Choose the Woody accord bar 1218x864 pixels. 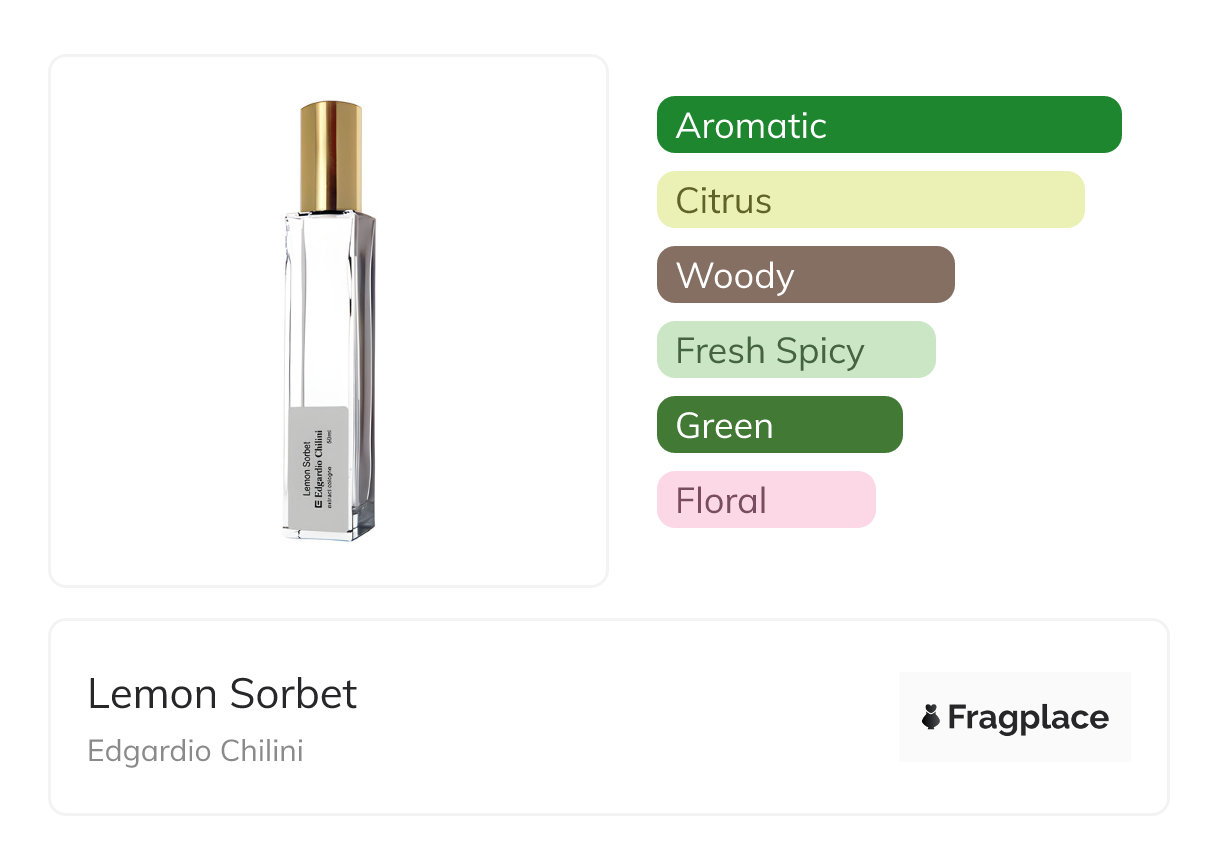click(x=805, y=275)
